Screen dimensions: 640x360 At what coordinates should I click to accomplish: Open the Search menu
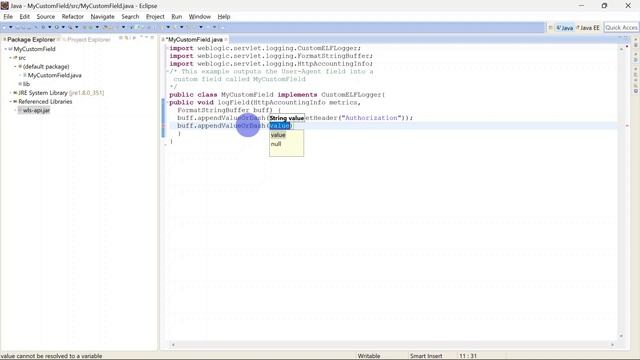point(130,17)
